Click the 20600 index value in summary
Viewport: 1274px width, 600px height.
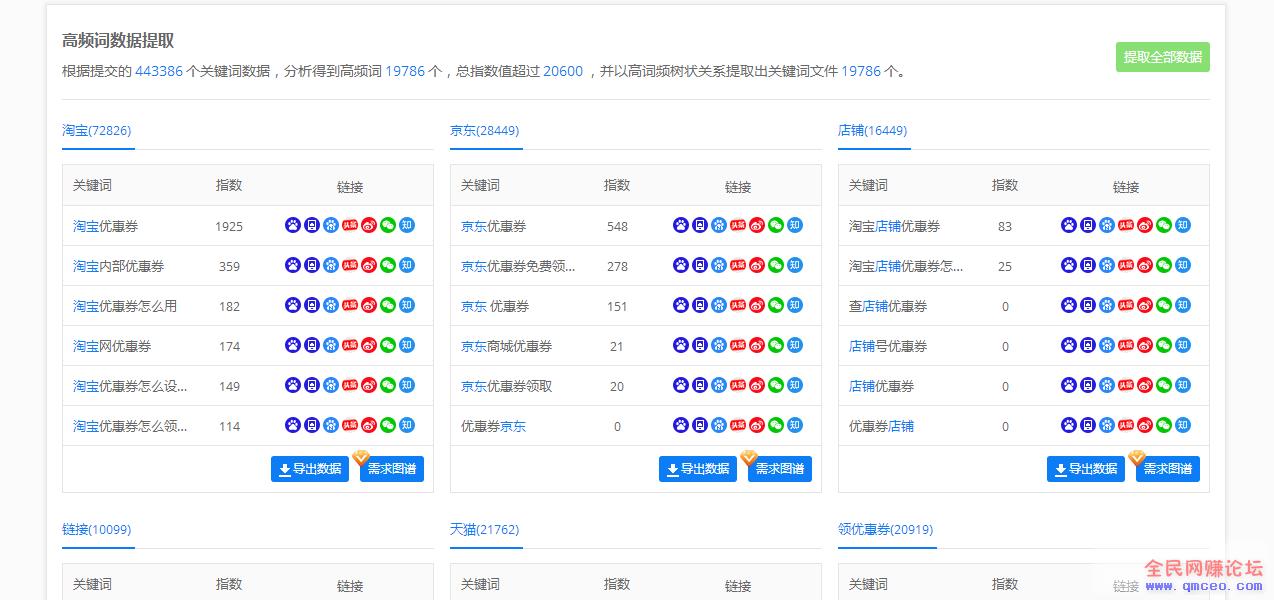563,71
